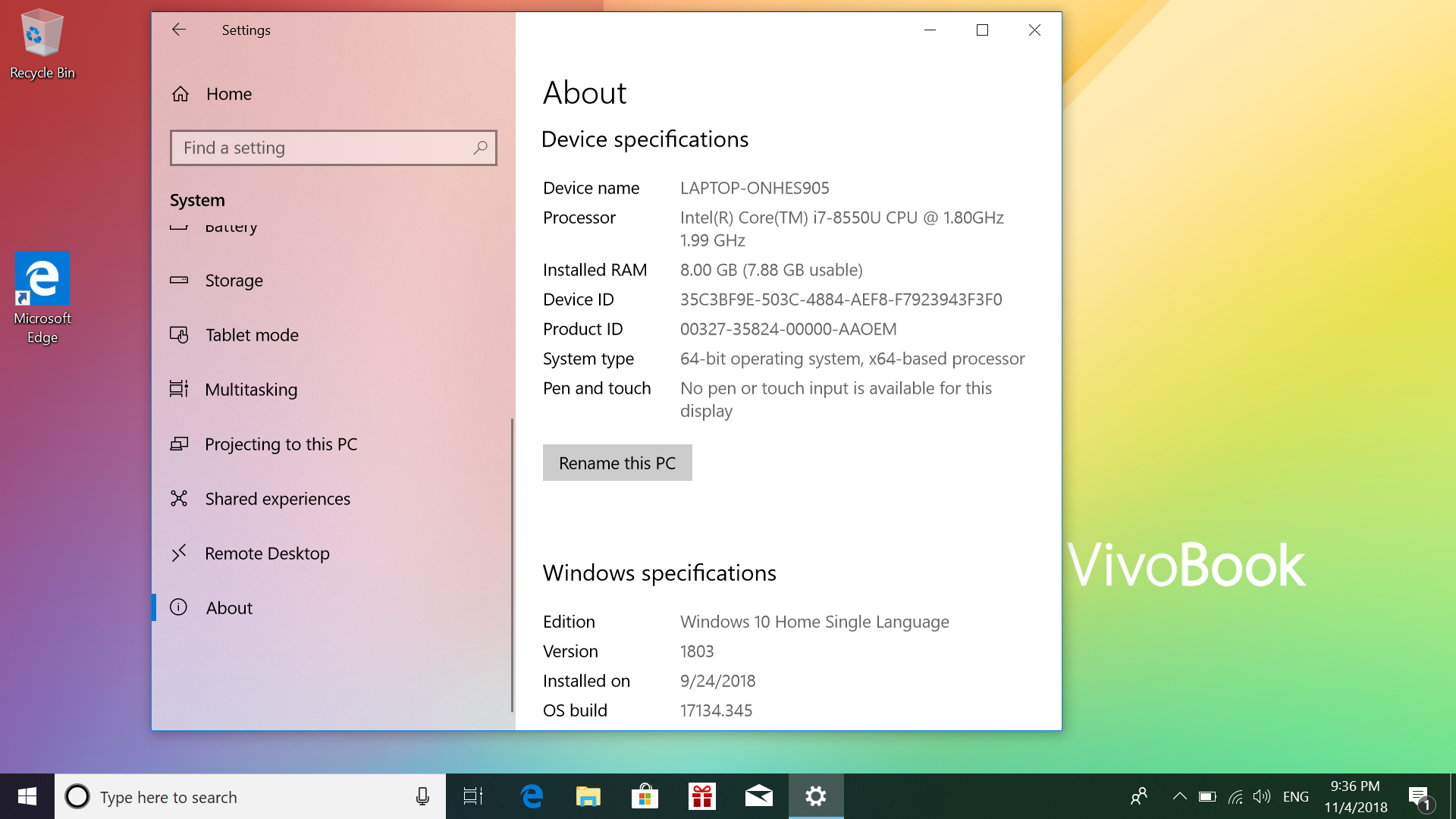The image size is (1456, 819).
Task: Click the Multitasking icon
Action: point(179,389)
